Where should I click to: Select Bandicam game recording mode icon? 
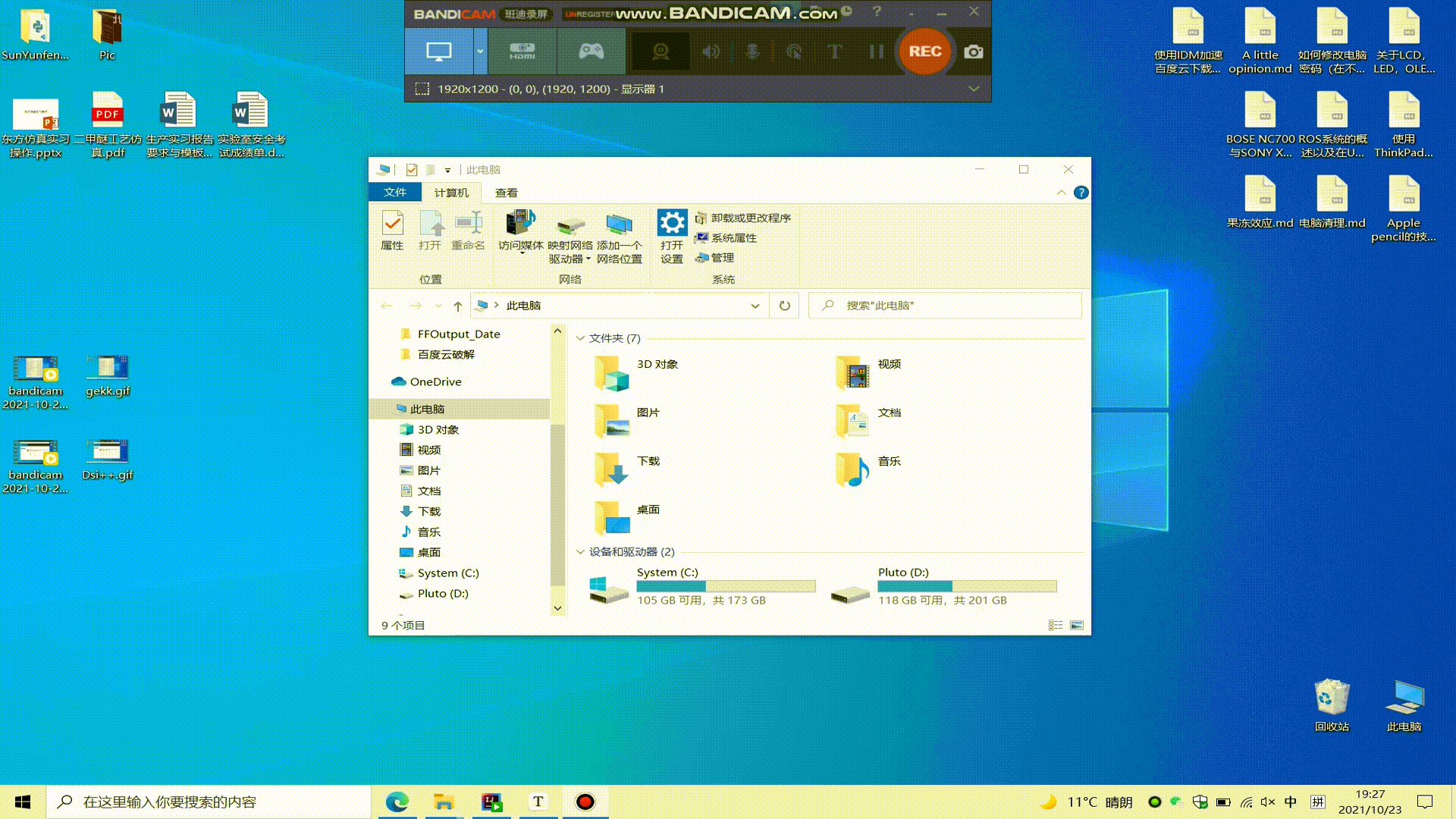[x=591, y=52]
